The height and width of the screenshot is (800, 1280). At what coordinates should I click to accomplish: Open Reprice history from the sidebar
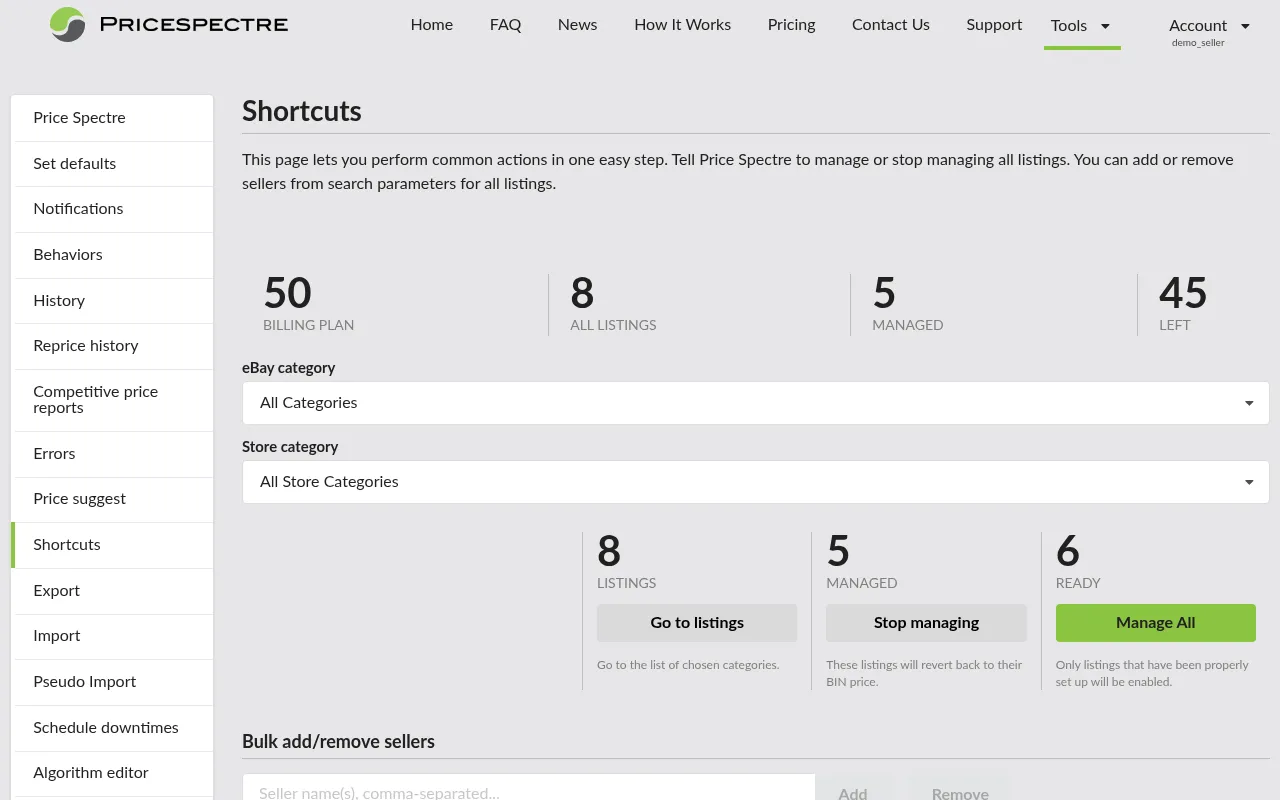coord(86,345)
